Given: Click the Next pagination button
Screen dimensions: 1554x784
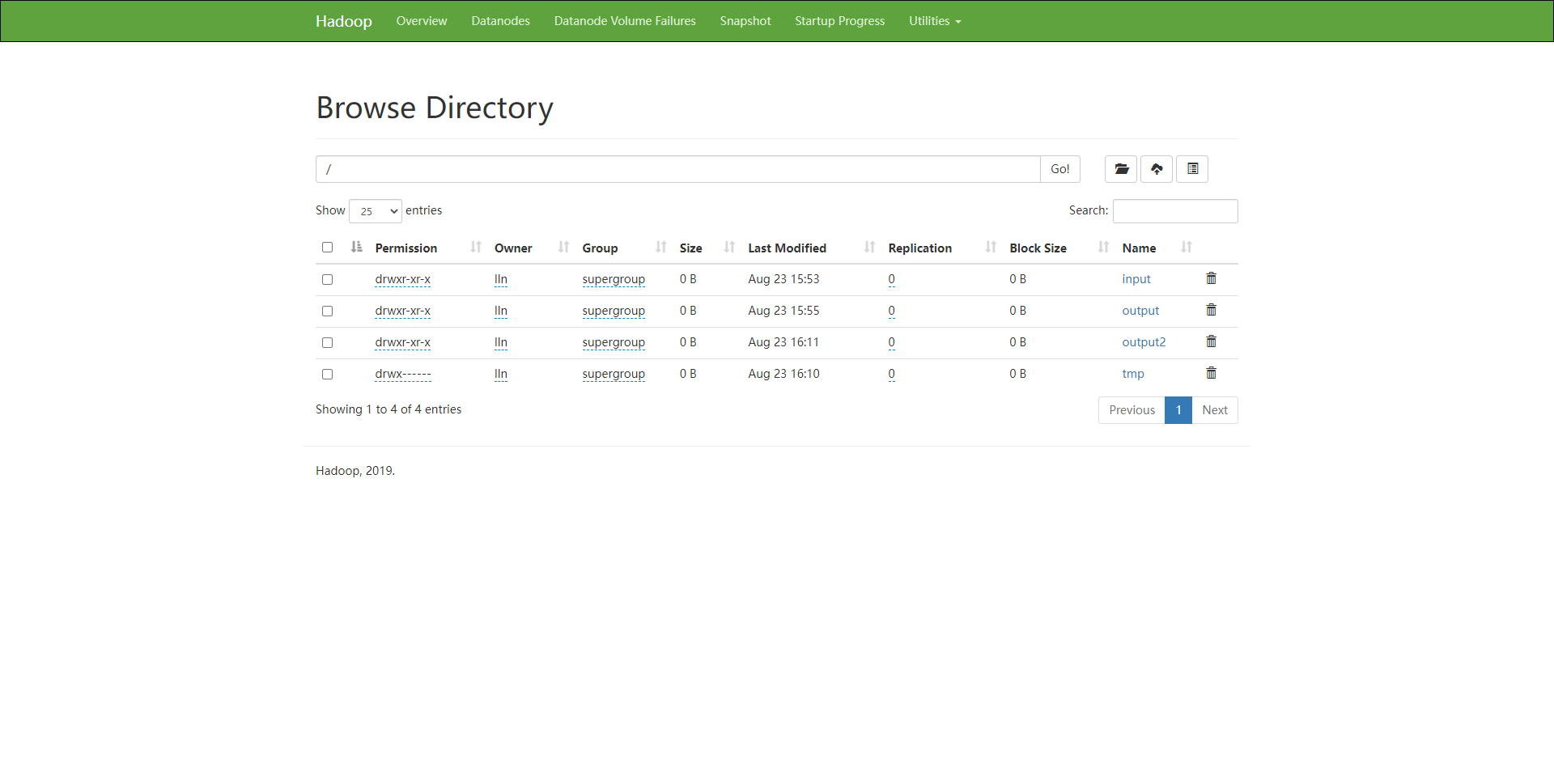Looking at the screenshot, I should coord(1215,410).
